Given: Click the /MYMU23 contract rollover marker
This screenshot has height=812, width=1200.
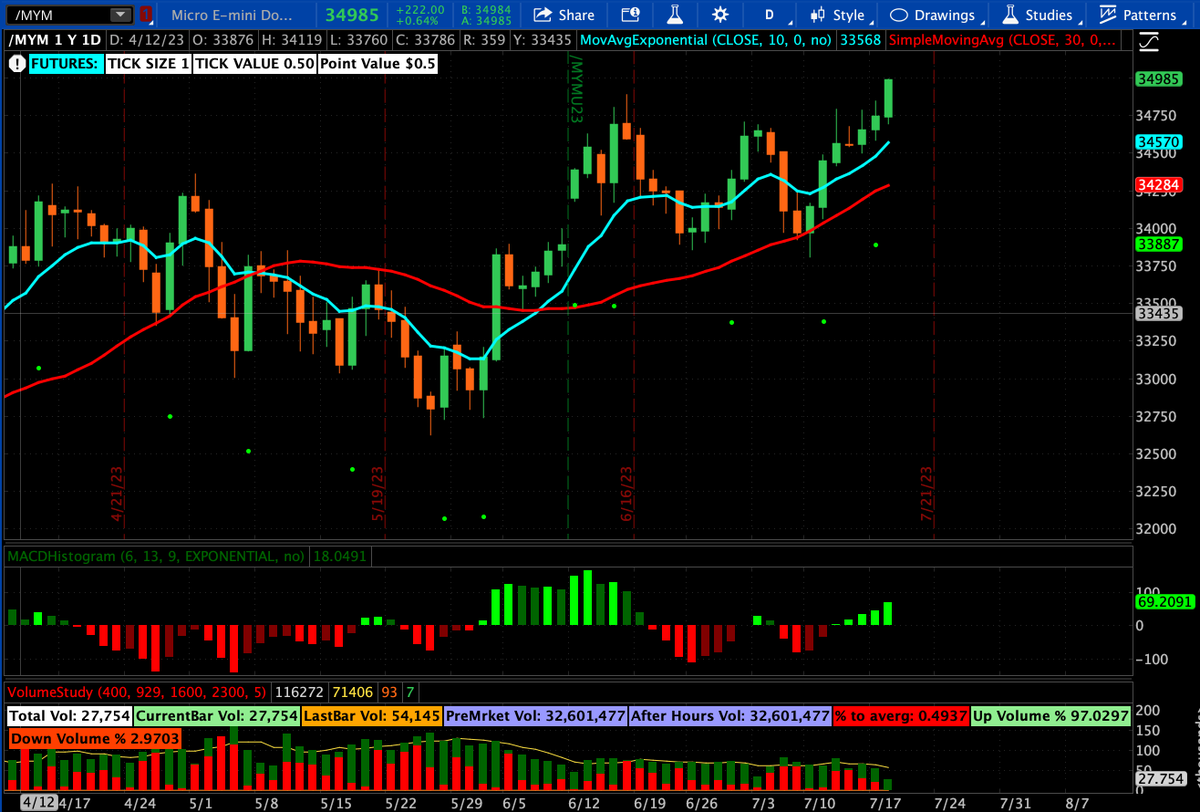Looking at the screenshot, I should point(575,90).
